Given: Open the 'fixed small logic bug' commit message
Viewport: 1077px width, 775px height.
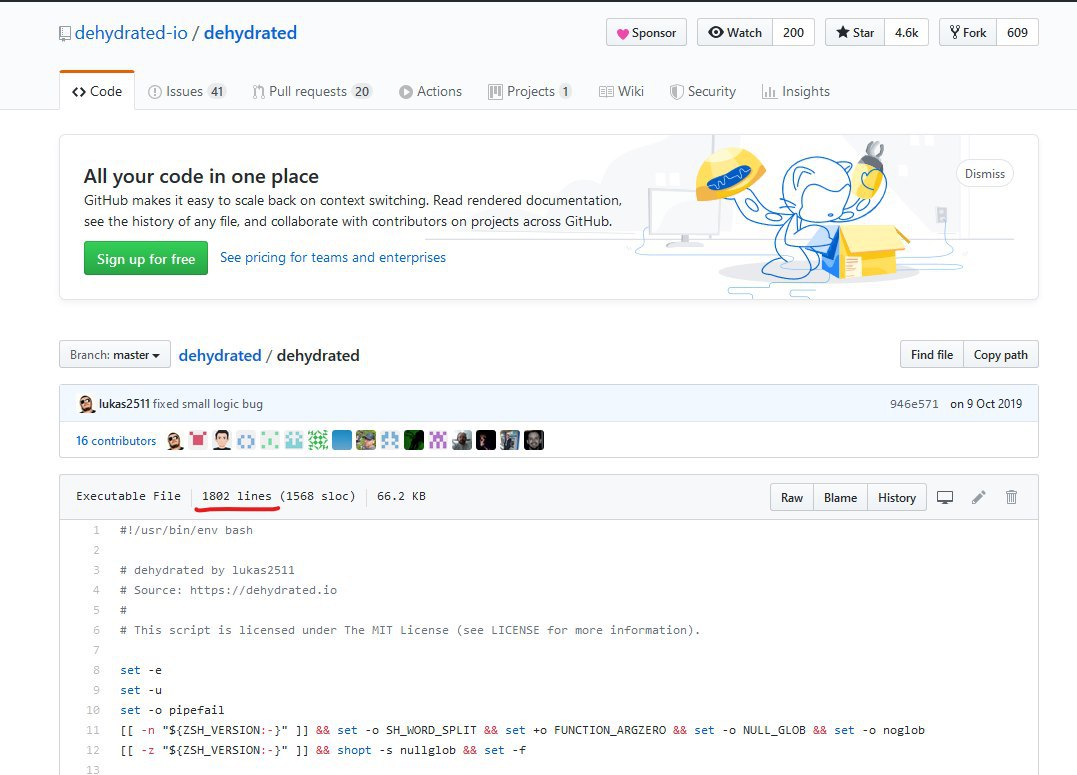Looking at the screenshot, I should (x=207, y=404).
